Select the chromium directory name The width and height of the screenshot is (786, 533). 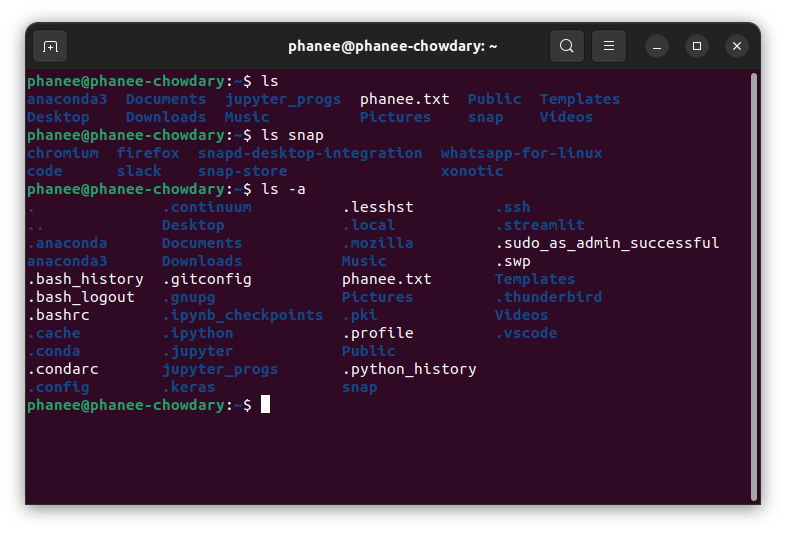pos(63,153)
